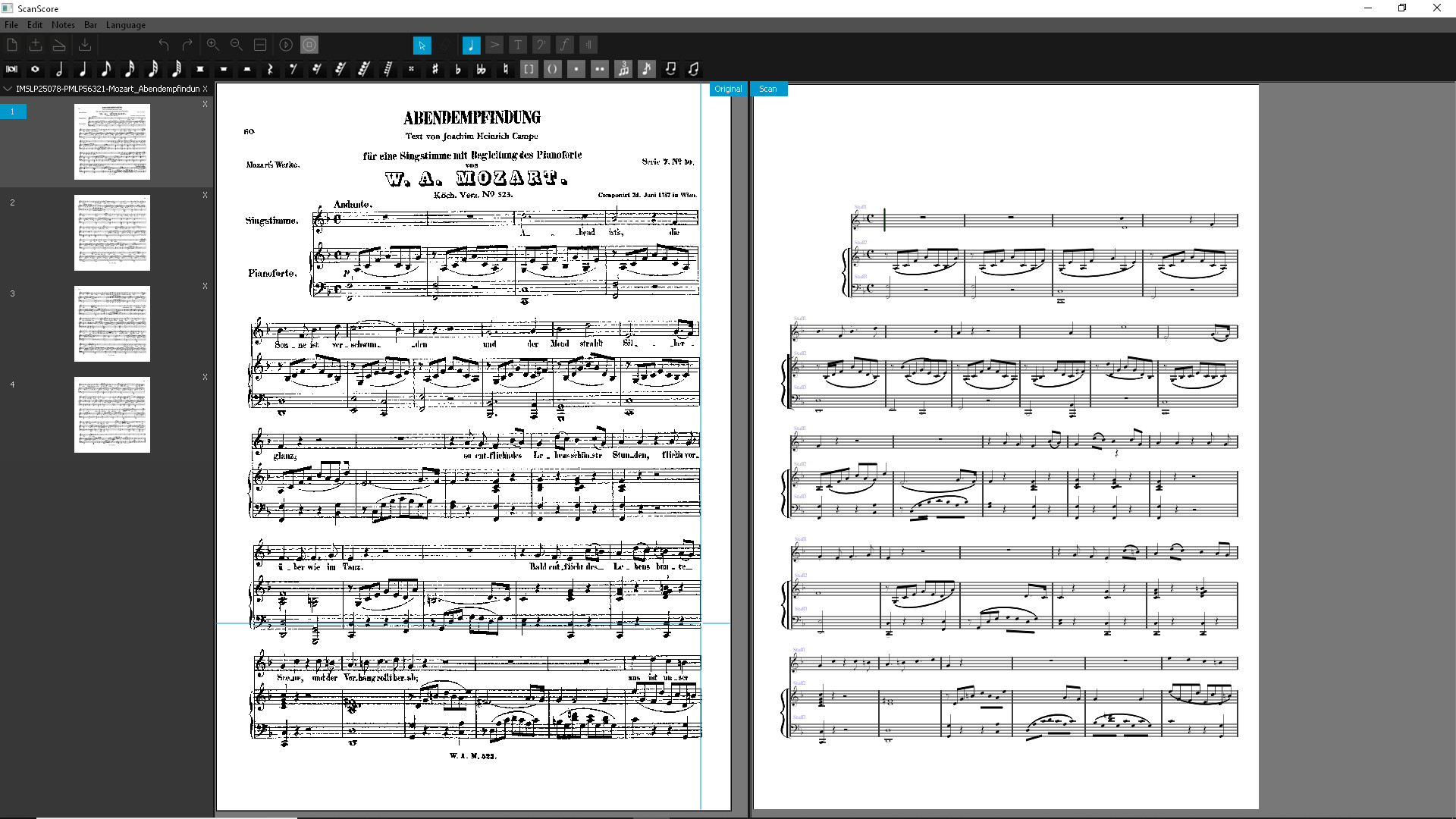Toggle parentheses accidental option
This screenshot has width=1456, height=819.
pos(552,69)
